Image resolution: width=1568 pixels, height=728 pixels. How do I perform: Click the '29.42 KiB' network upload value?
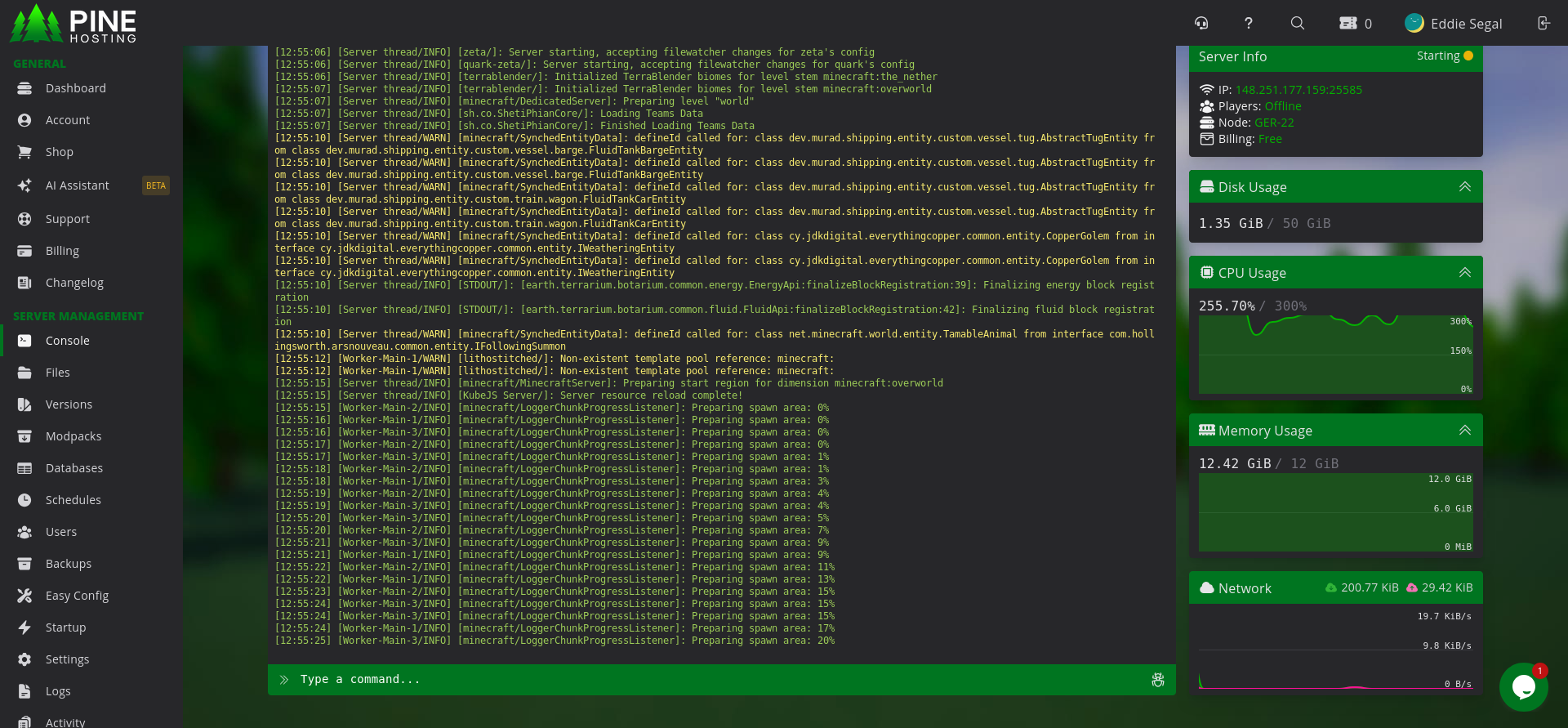tap(1447, 587)
